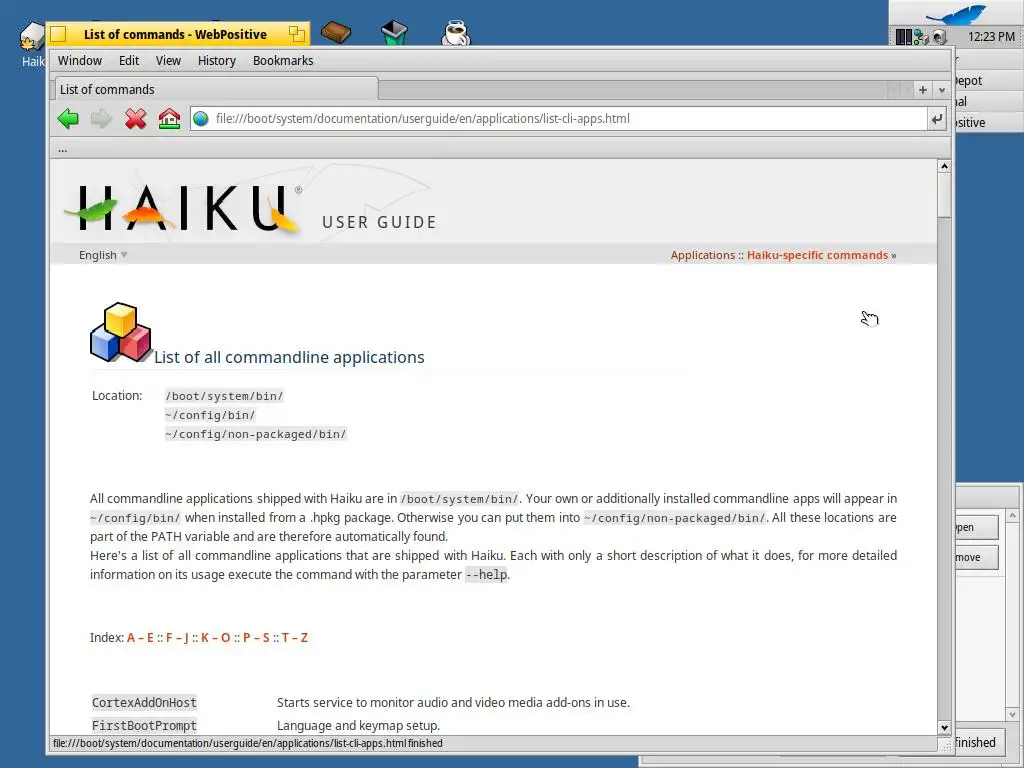
Task: Jump to index F – J
Action: pos(177,638)
